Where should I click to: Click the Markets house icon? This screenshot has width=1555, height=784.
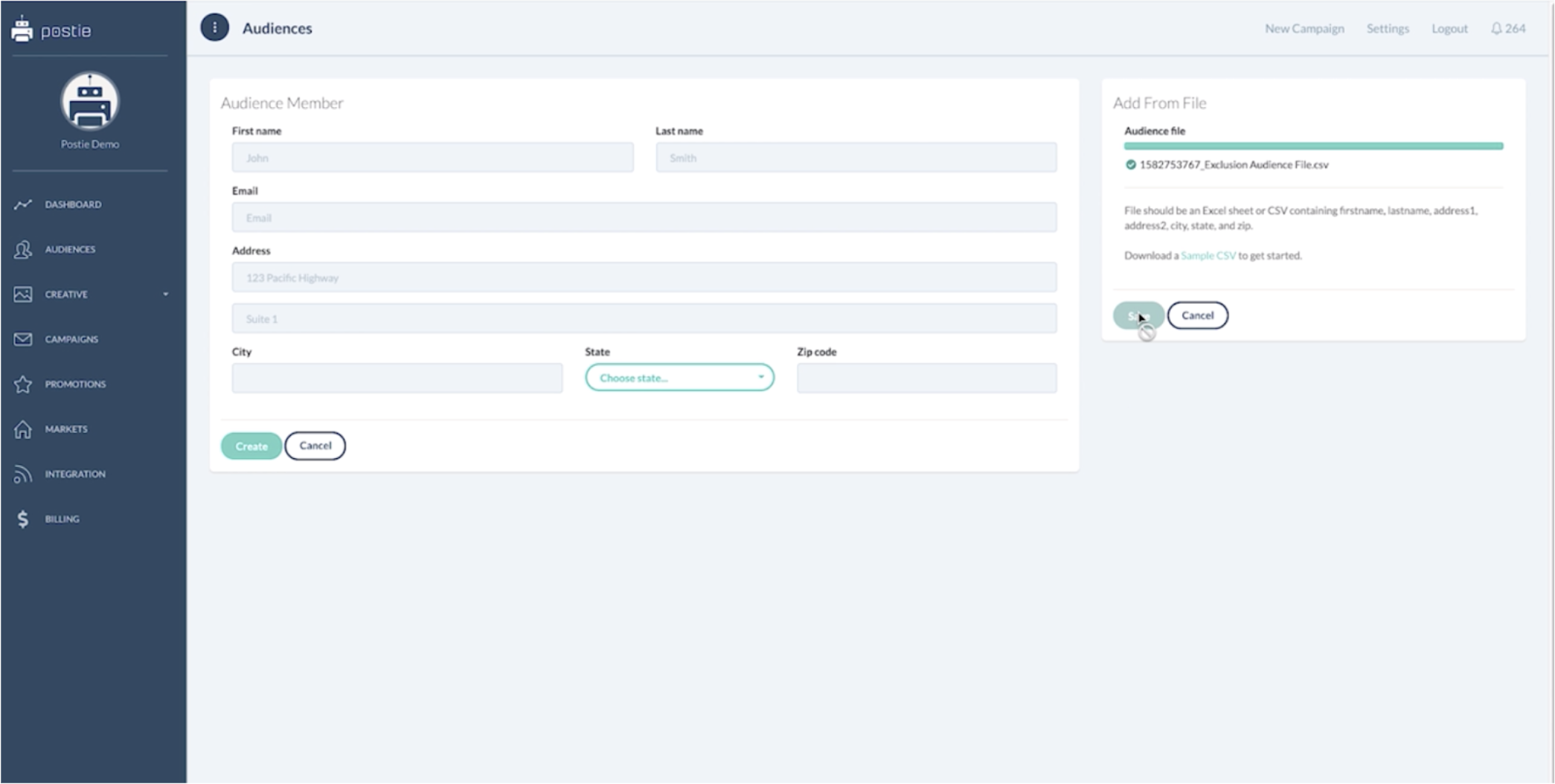(23, 429)
